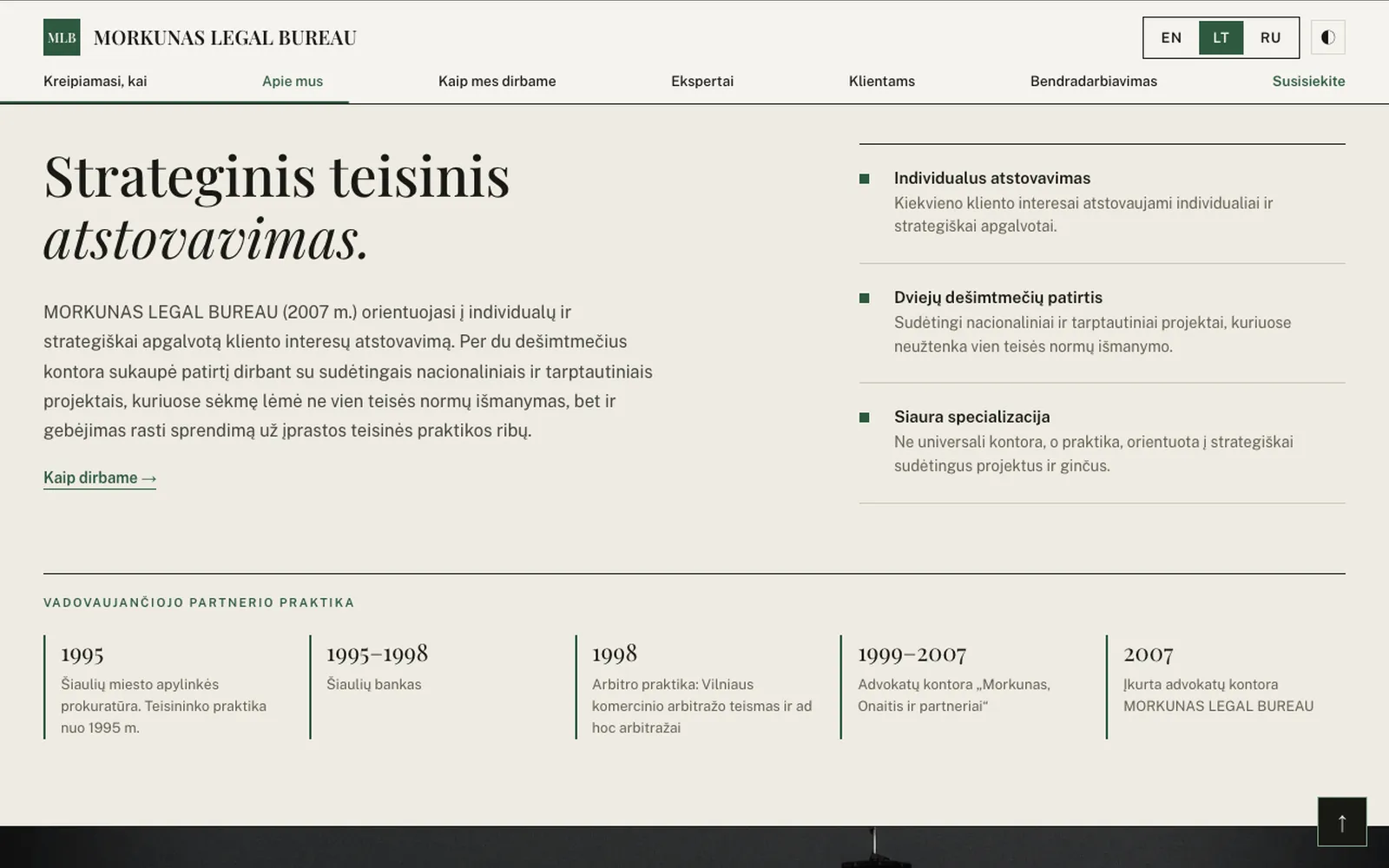Click the Strateginis teisinis atstovavimas headline
1389x868 pixels.
click(277, 207)
